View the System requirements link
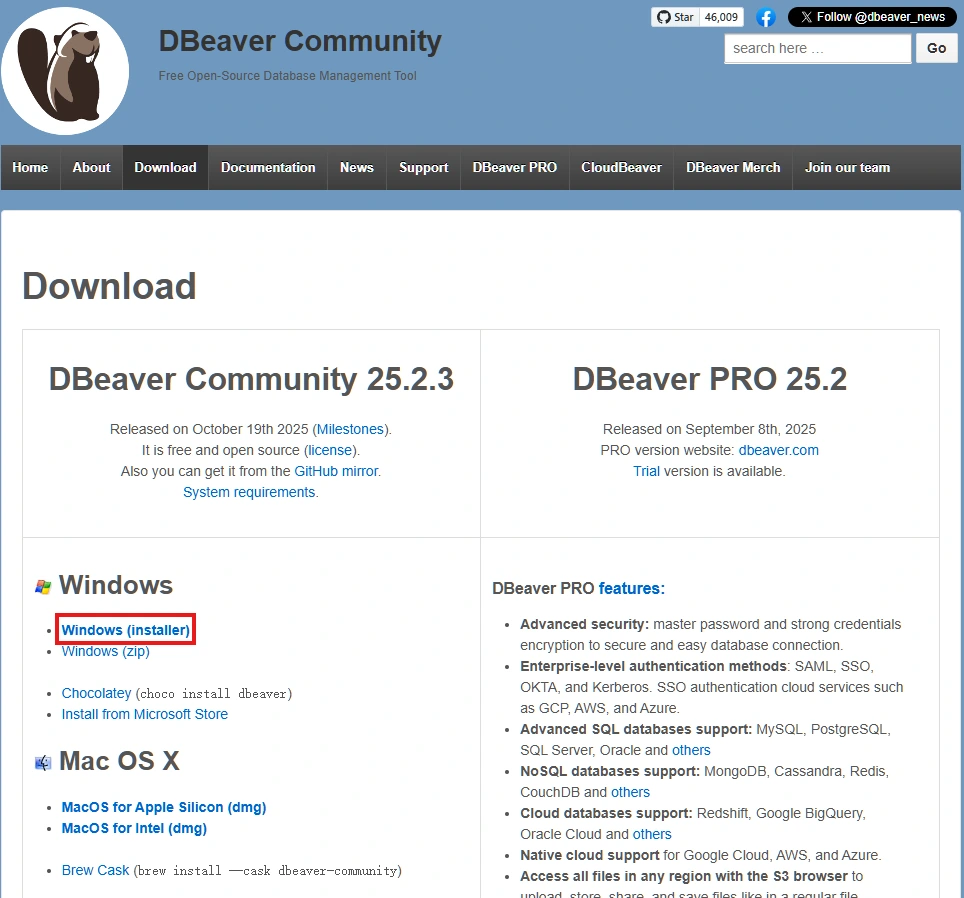 click(249, 492)
